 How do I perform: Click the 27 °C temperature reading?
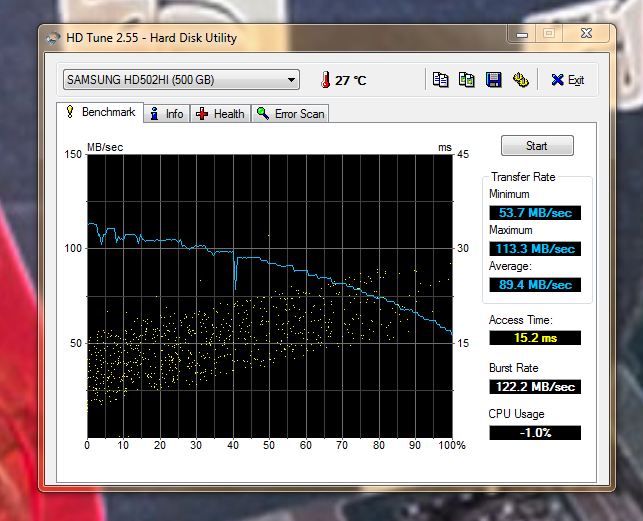point(350,80)
